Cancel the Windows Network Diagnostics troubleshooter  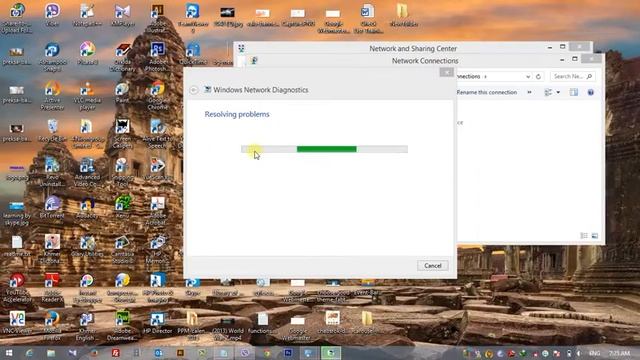433,266
